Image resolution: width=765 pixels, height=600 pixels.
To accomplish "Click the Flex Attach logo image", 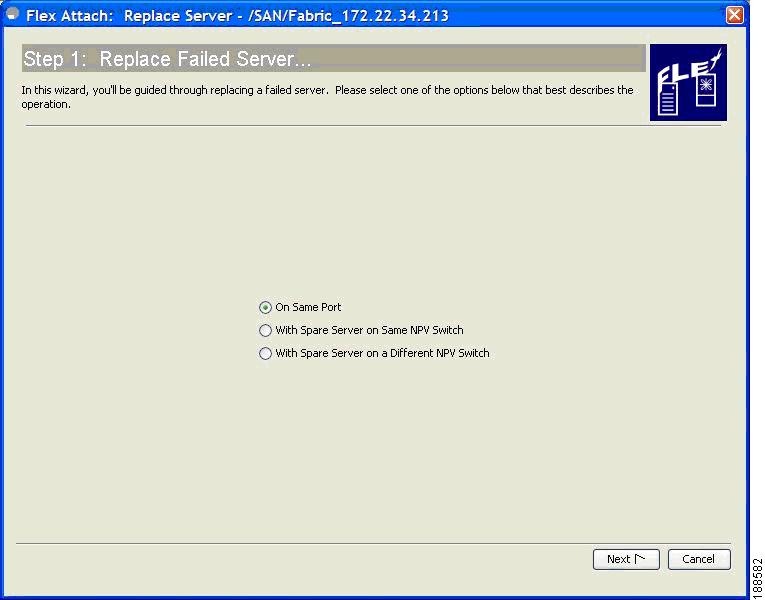I will click(x=688, y=82).
